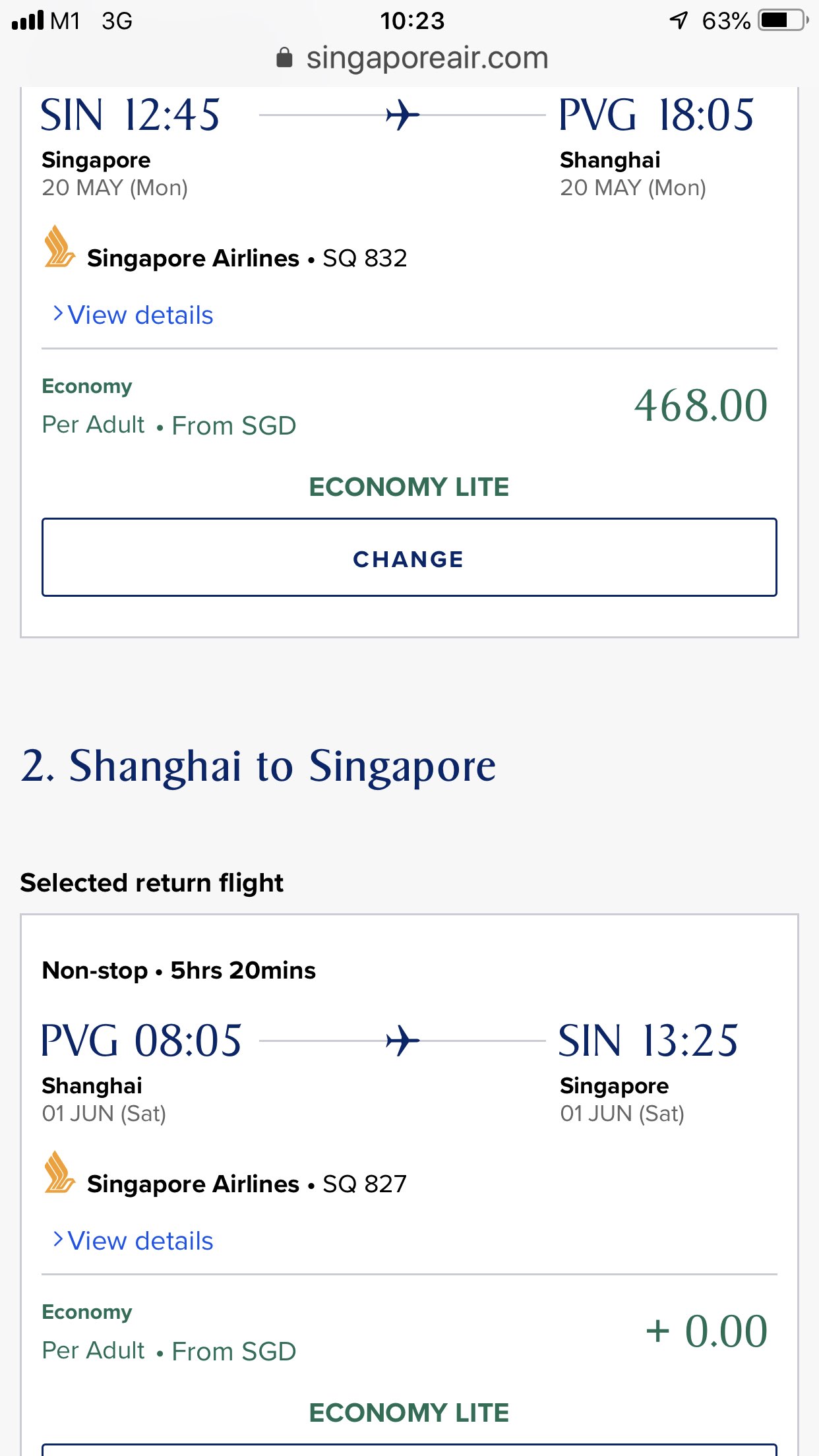Tap the 468.00 fare price

pos(700,405)
